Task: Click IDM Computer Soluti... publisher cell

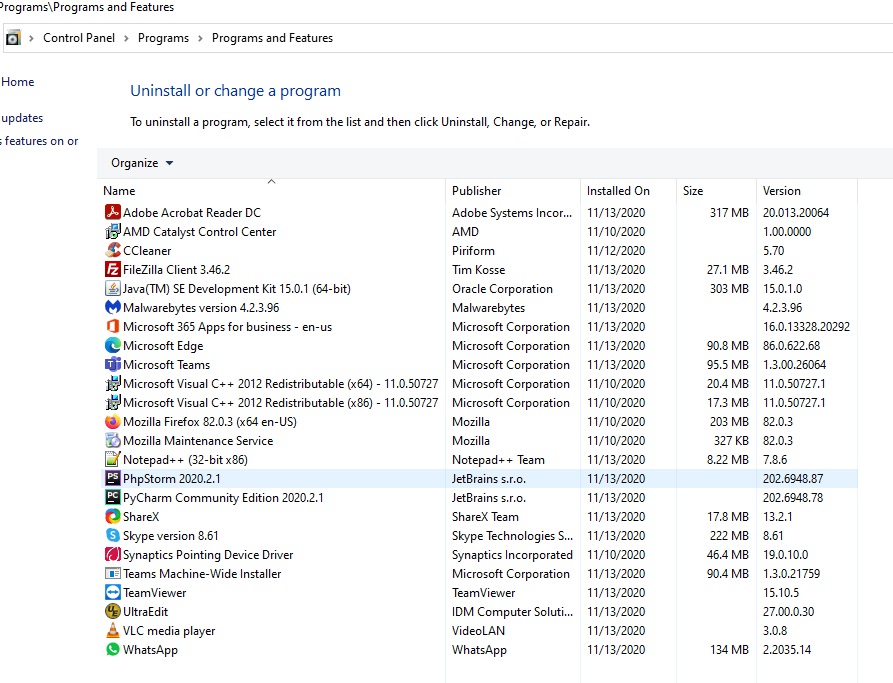Action: pyautogui.click(x=513, y=612)
